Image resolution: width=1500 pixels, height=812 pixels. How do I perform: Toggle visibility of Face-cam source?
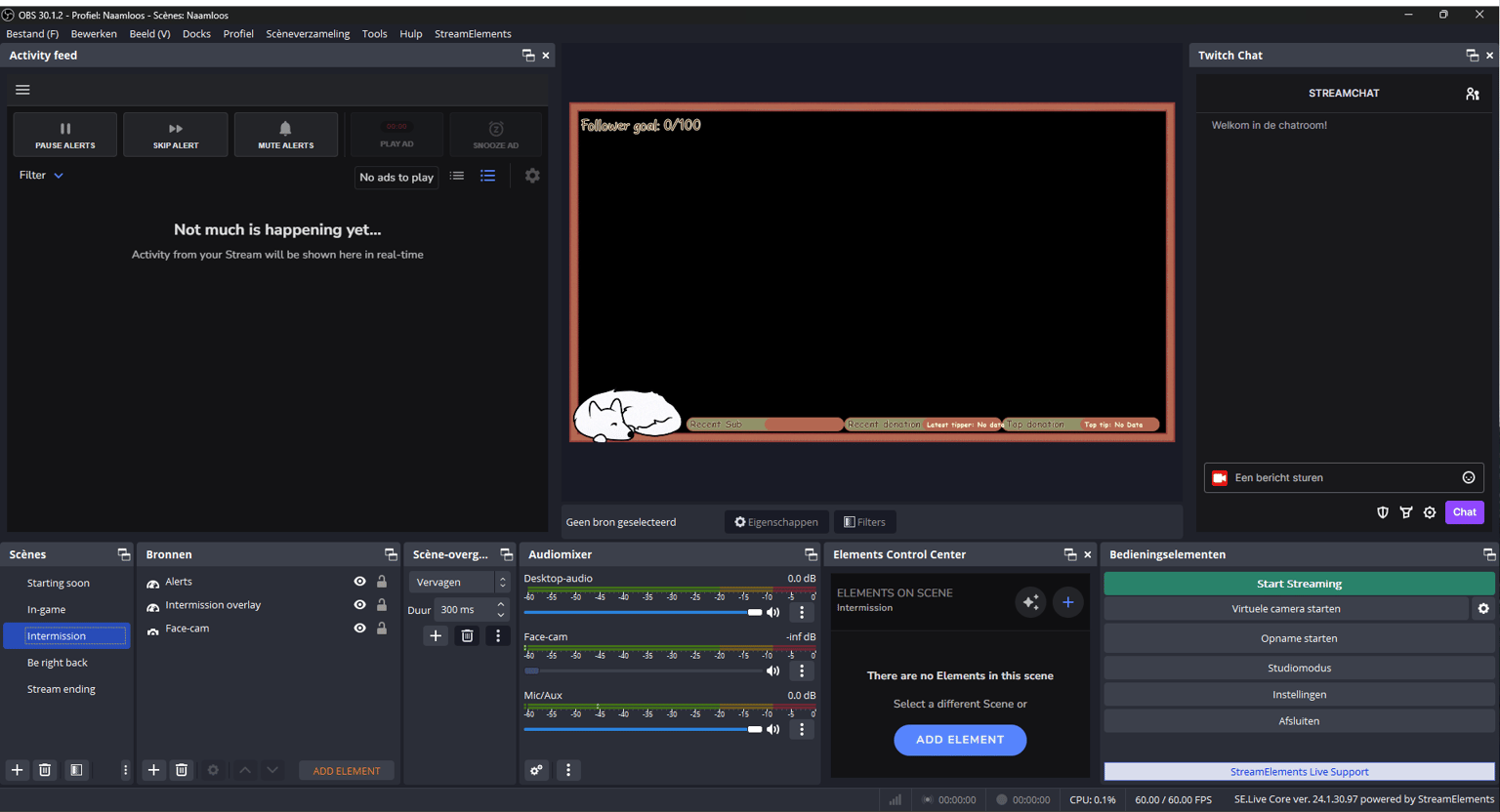coord(359,629)
